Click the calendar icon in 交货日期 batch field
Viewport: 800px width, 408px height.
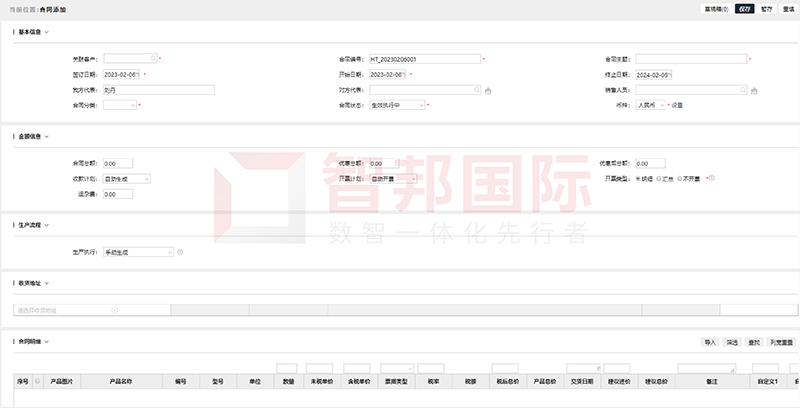598,368
